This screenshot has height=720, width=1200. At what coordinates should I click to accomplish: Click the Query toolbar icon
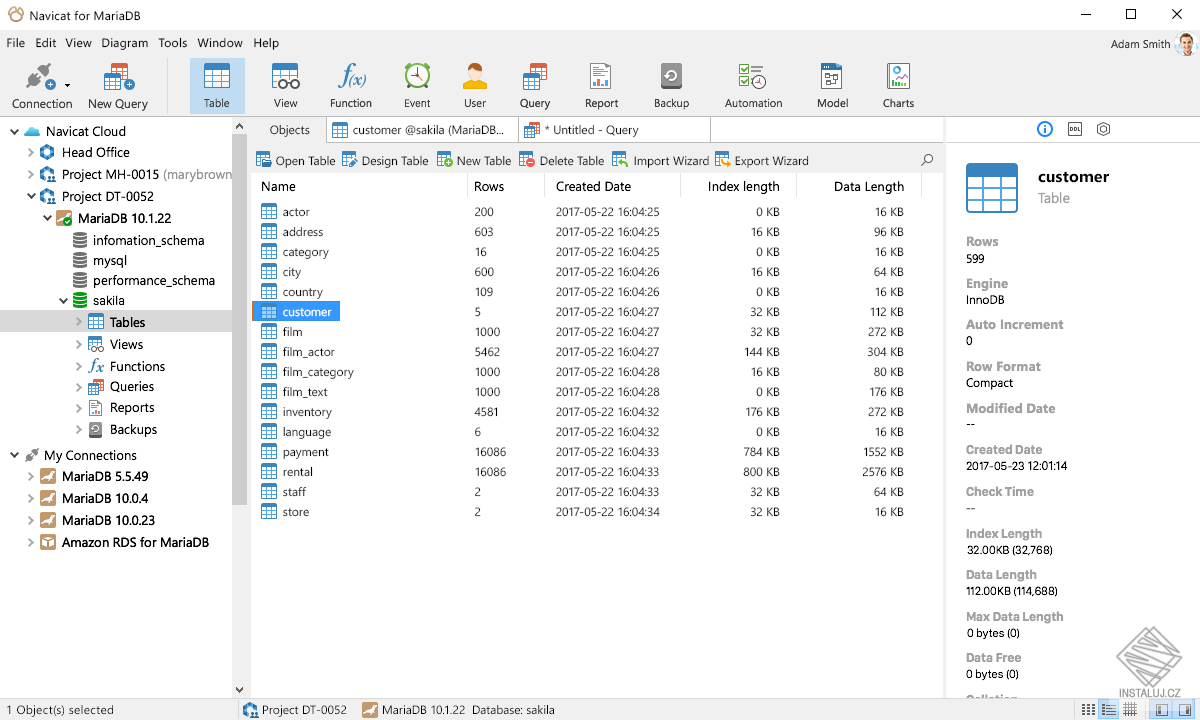535,78
